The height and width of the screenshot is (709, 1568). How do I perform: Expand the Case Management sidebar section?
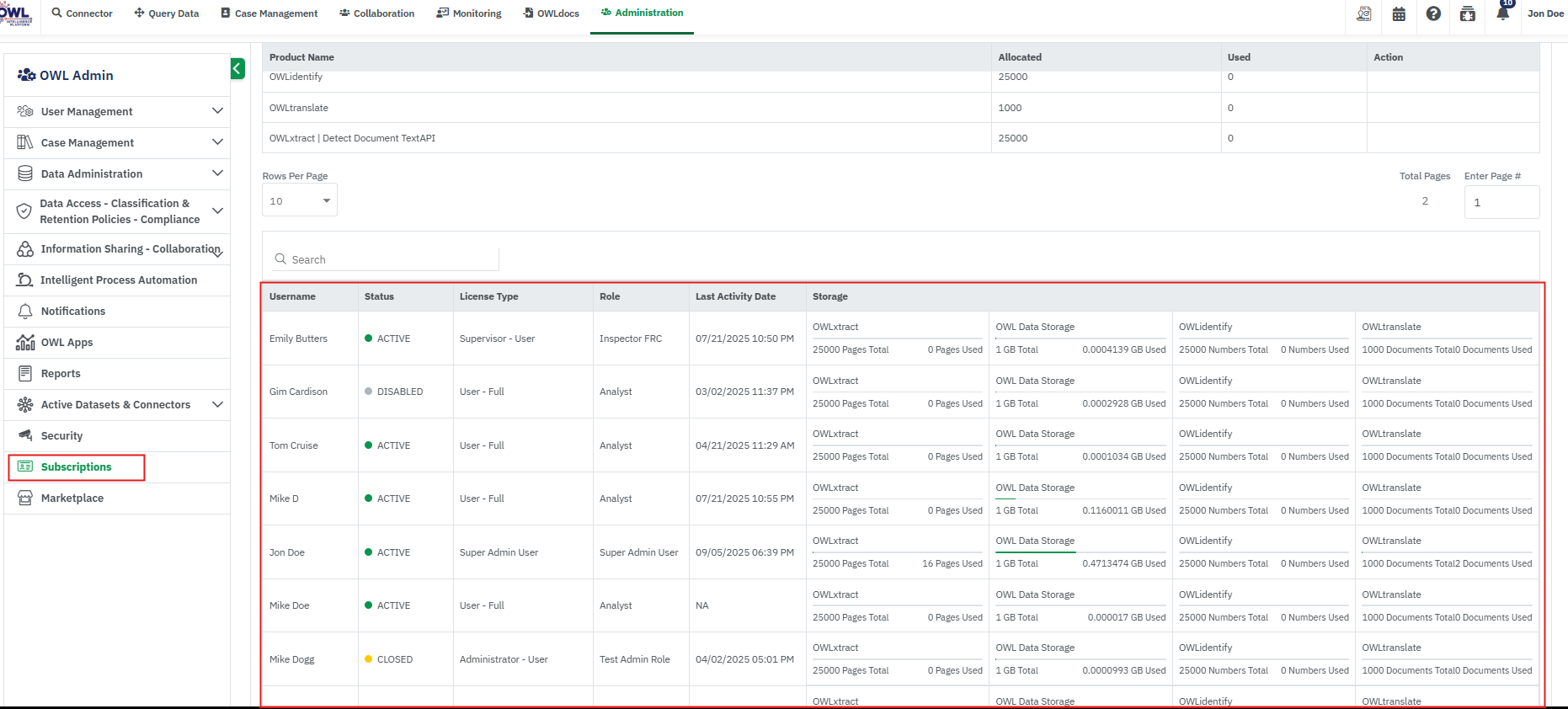[217, 142]
